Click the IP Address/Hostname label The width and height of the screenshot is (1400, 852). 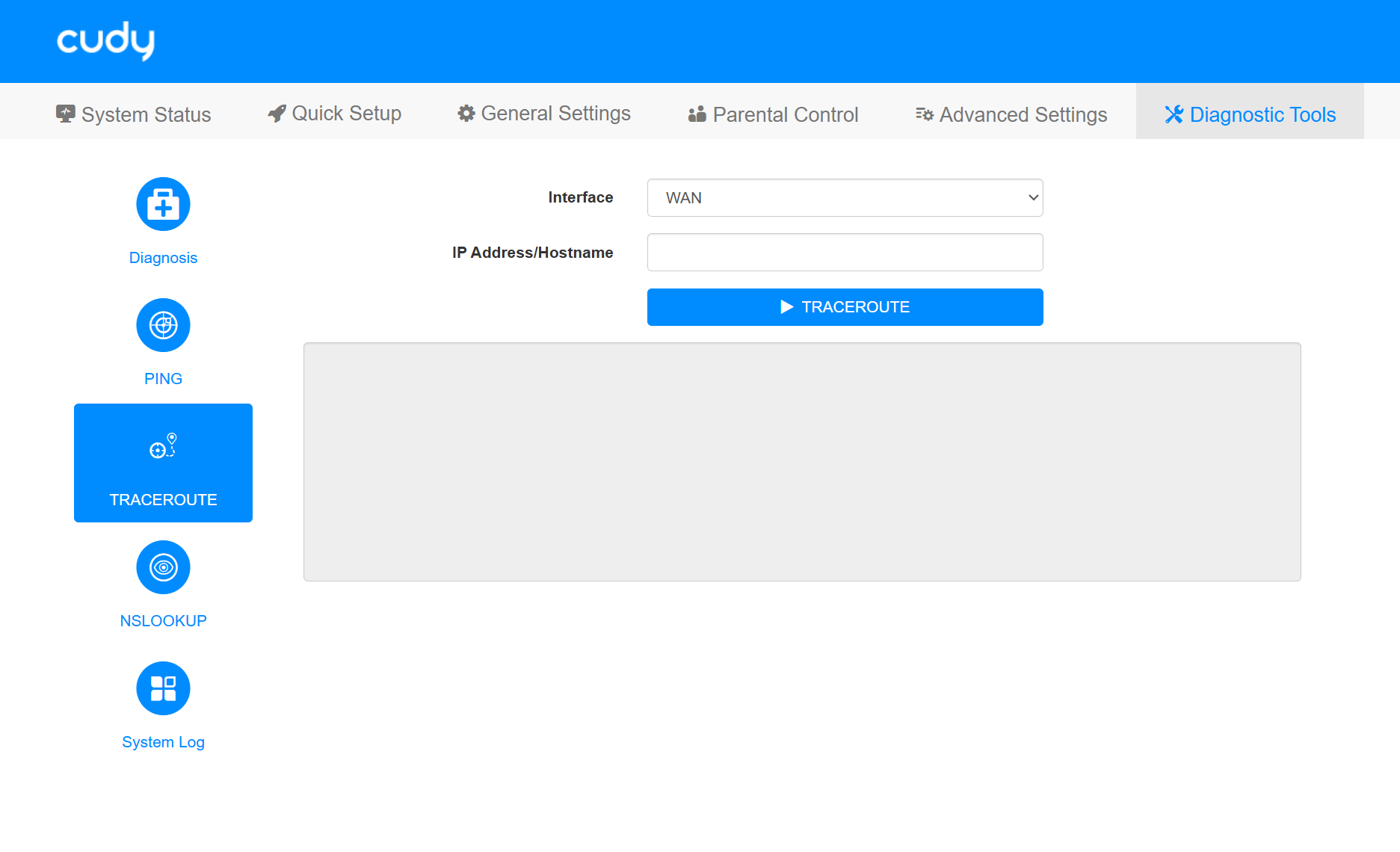coord(532,253)
